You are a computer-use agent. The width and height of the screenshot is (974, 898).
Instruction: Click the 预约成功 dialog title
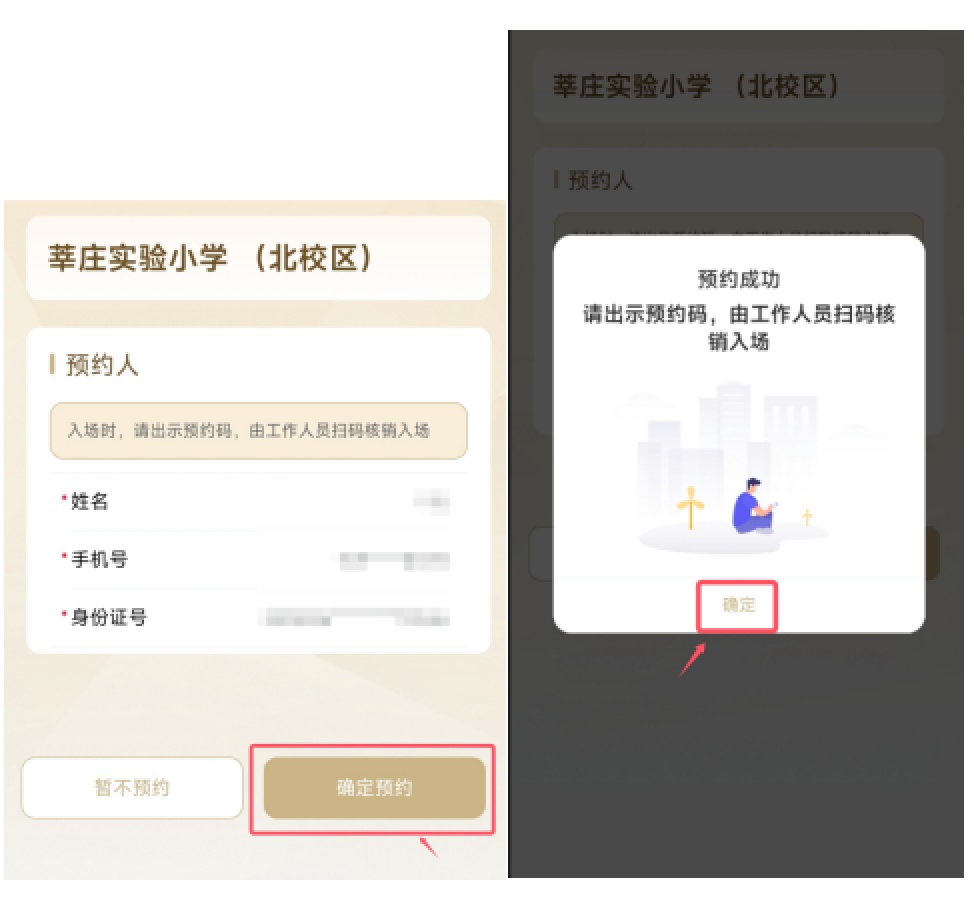739,279
